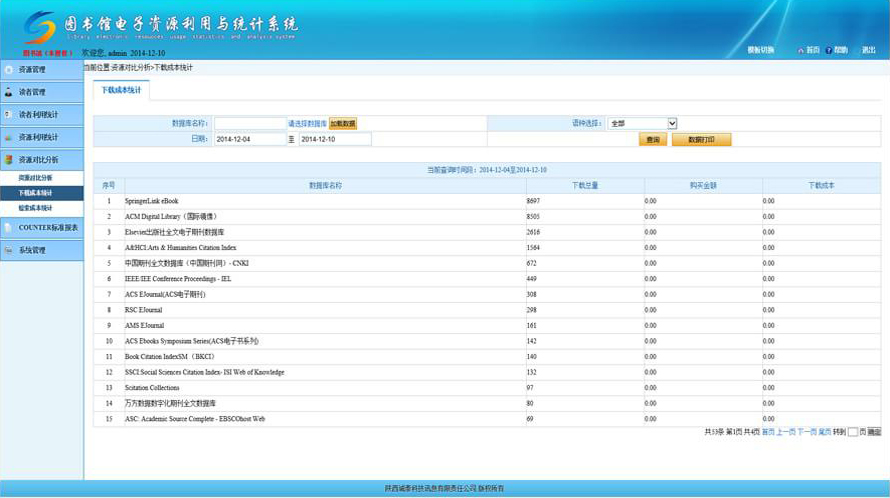The image size is (890, 498).
Task: Click the 系统管理 sidebar icon
Action: (x=9, y=250)
